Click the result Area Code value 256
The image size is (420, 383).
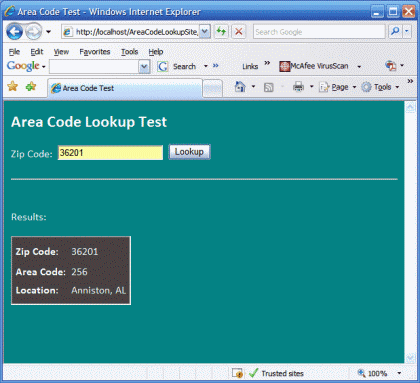pyautogui.click(x=79, y=272)
